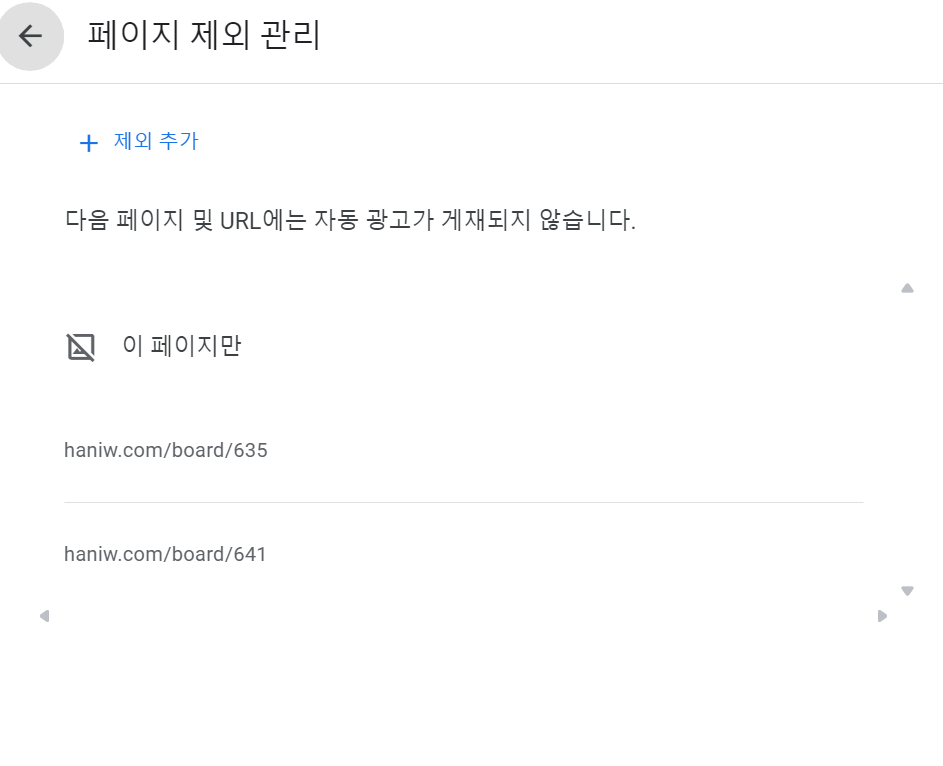Go back using the left arrow button

pyautogui.click(x=31, y=36)
